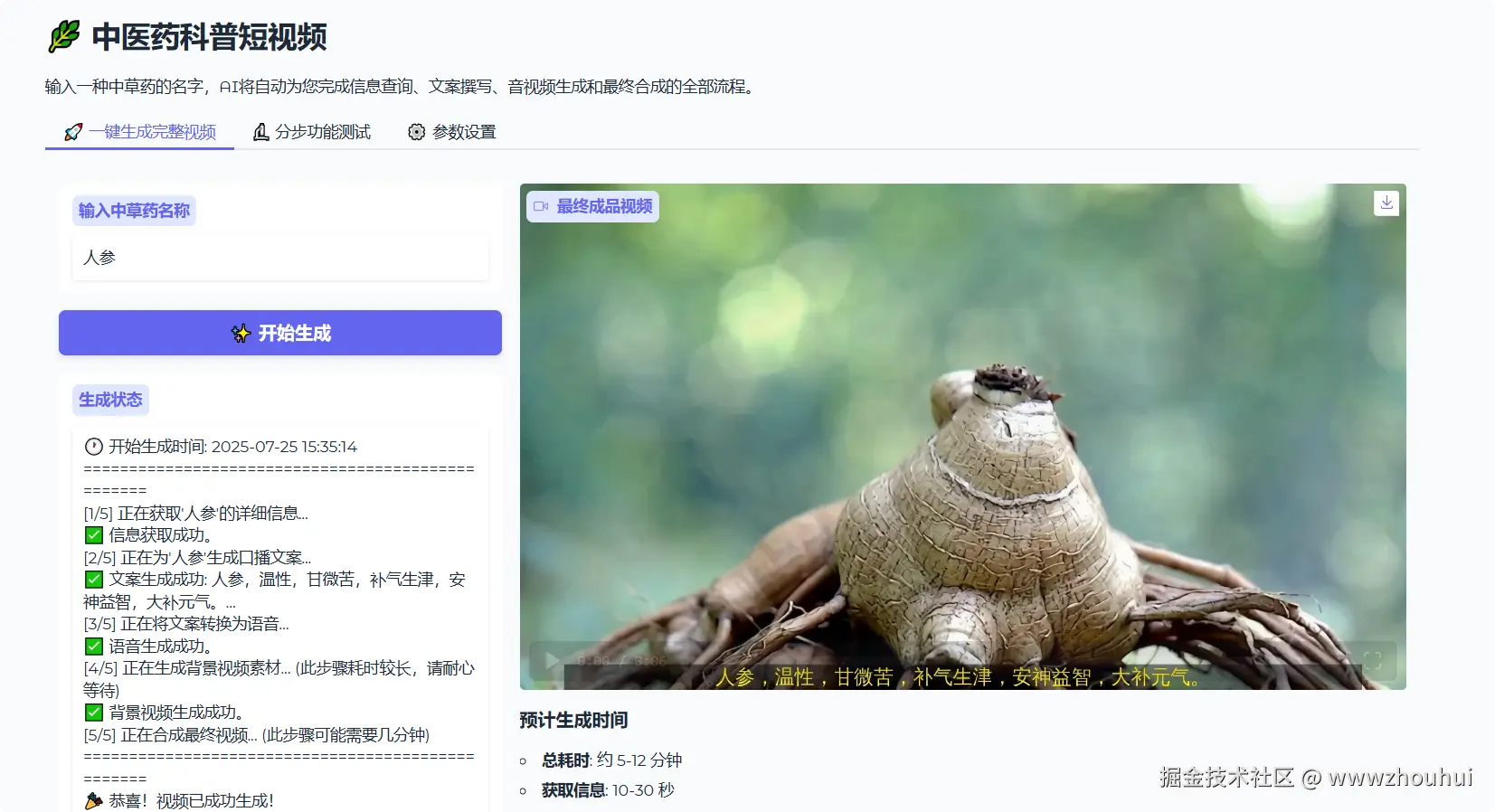Screen dimensions: 1495x812
Task: Click the 输入中草药名称 label
Action: click(x=134, y=211)
